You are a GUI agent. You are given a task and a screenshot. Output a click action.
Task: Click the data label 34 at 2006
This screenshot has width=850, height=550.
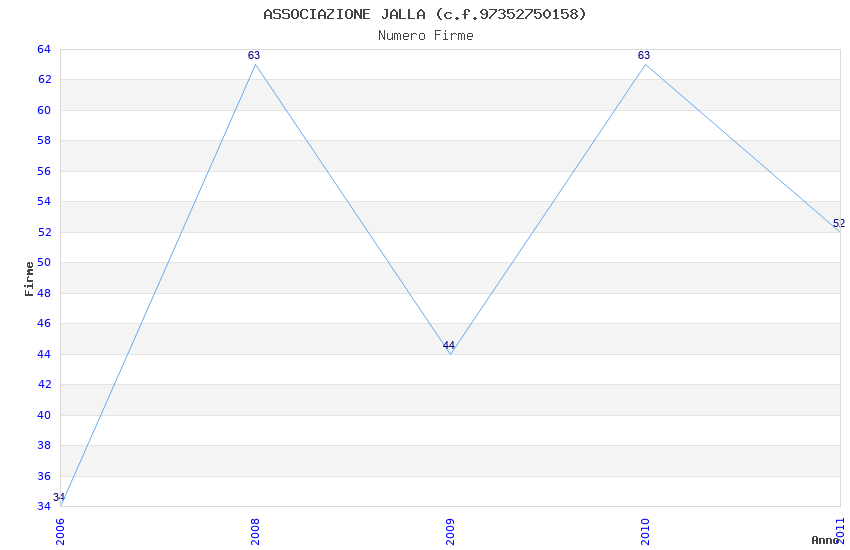tap(59, 497)
